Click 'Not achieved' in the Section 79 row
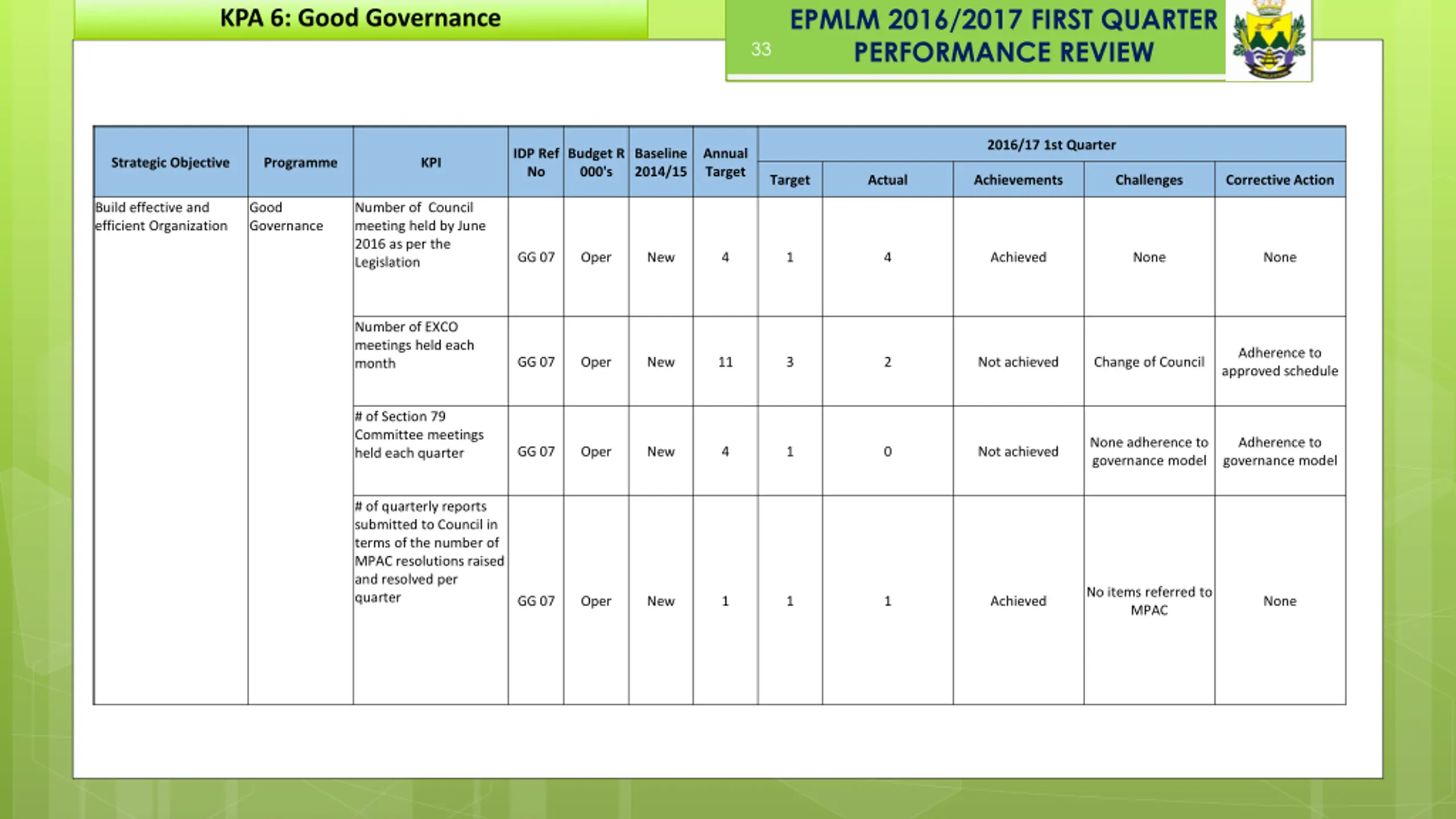The height and width of the screenshot is (819, 1456). click(1018, 452)
